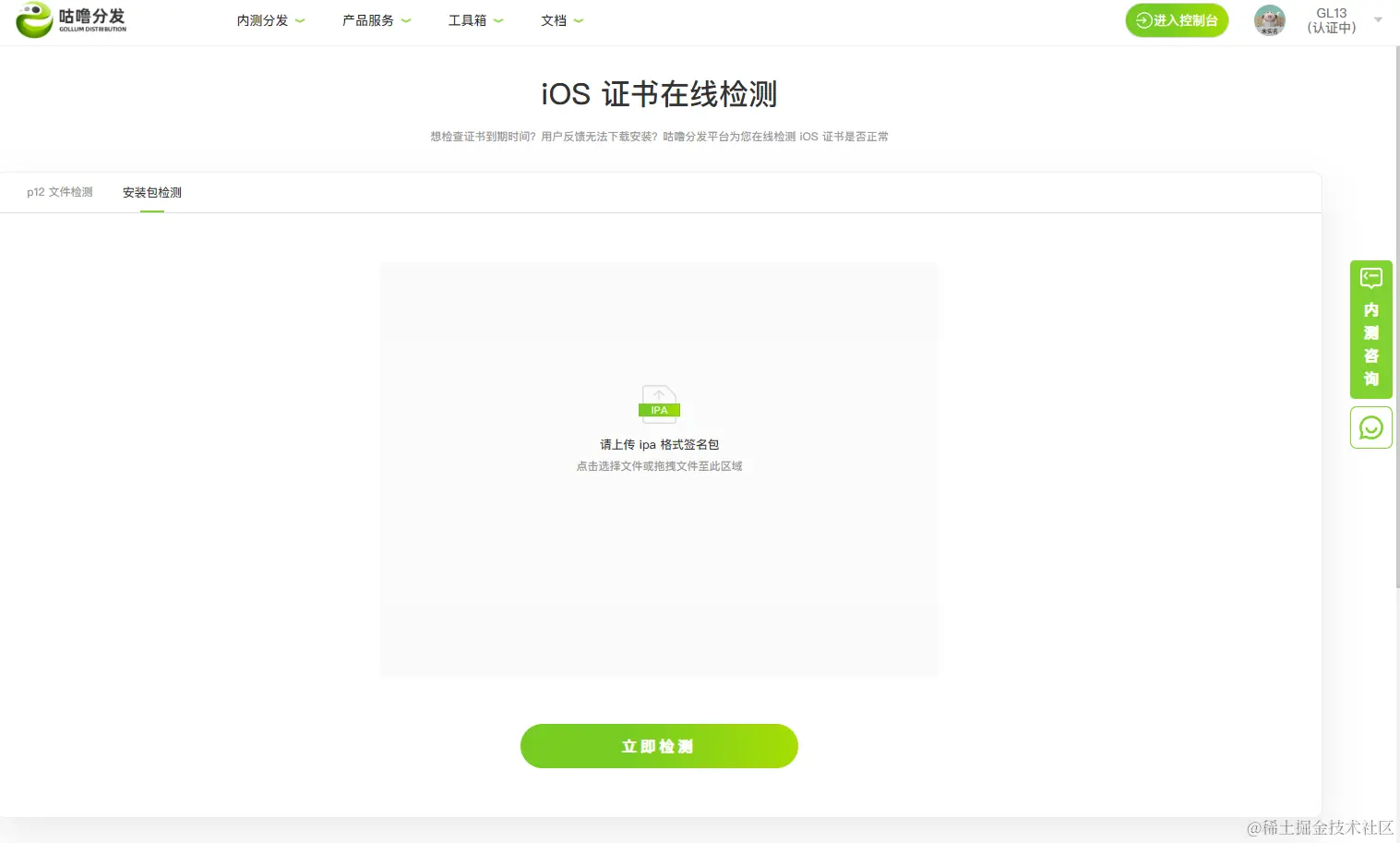Open the GL13 account dropdown

[1376, 19]
